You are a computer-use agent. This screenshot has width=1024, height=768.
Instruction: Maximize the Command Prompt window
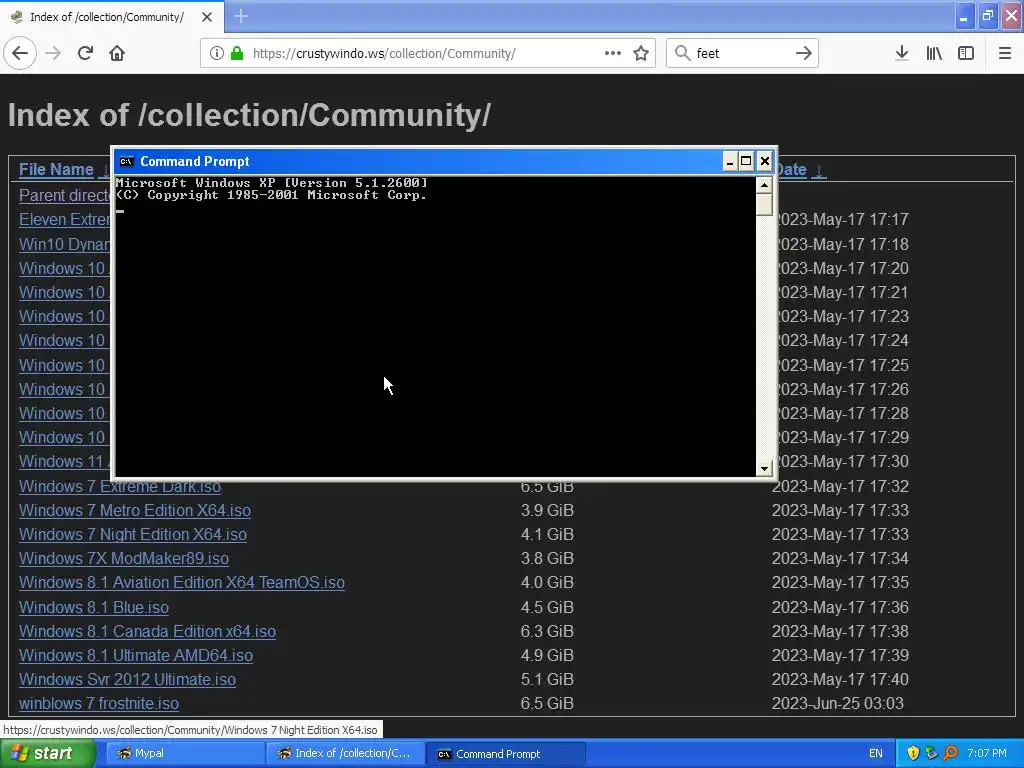coord(746,161)
